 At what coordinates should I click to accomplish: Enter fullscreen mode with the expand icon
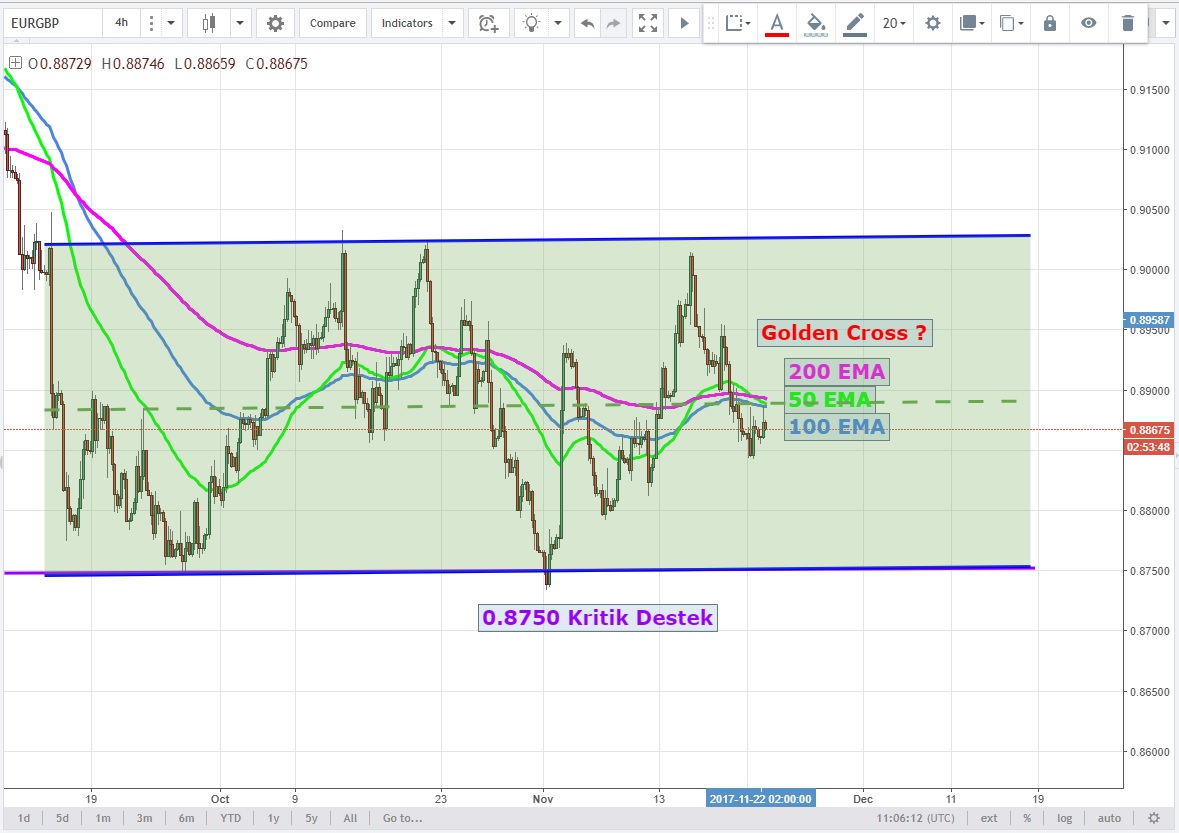[x=648, y=23]
